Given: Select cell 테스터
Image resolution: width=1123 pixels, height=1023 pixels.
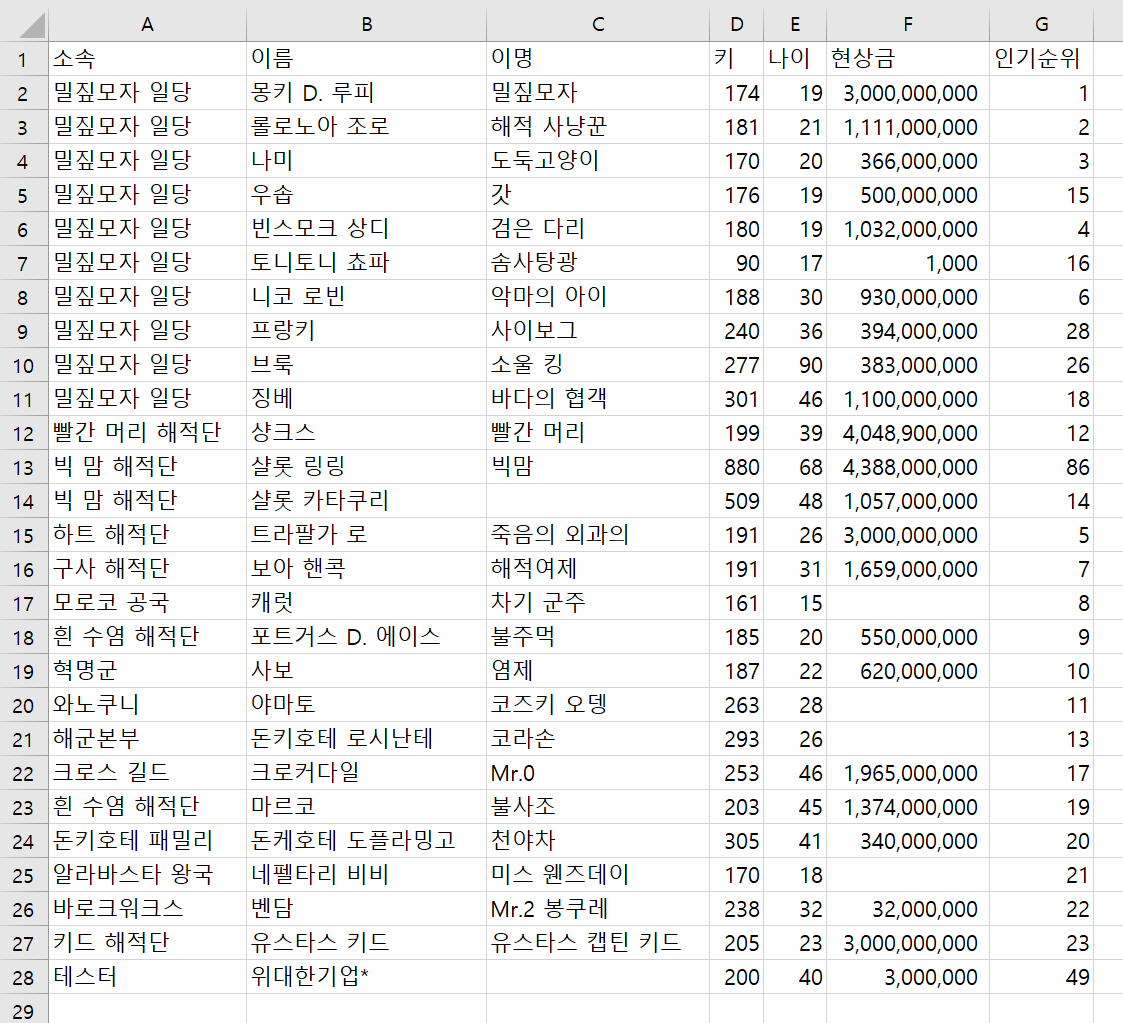Looking at the screenshot, I should (148, 977).
